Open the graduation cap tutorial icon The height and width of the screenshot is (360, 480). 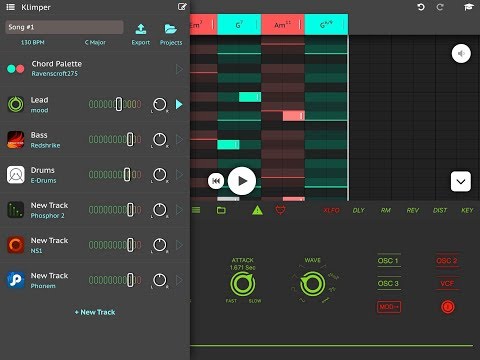coord(469,7)
